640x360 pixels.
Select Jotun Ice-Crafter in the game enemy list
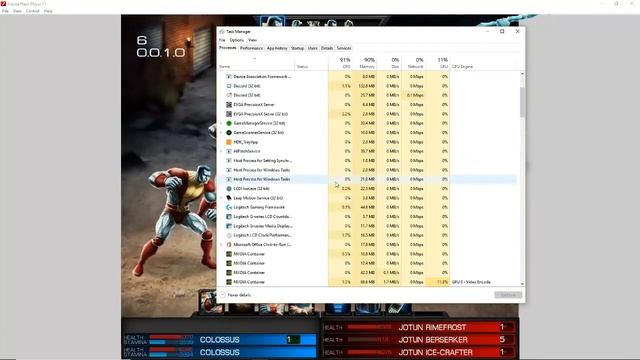pyautogui.click(x=419, y=352)
